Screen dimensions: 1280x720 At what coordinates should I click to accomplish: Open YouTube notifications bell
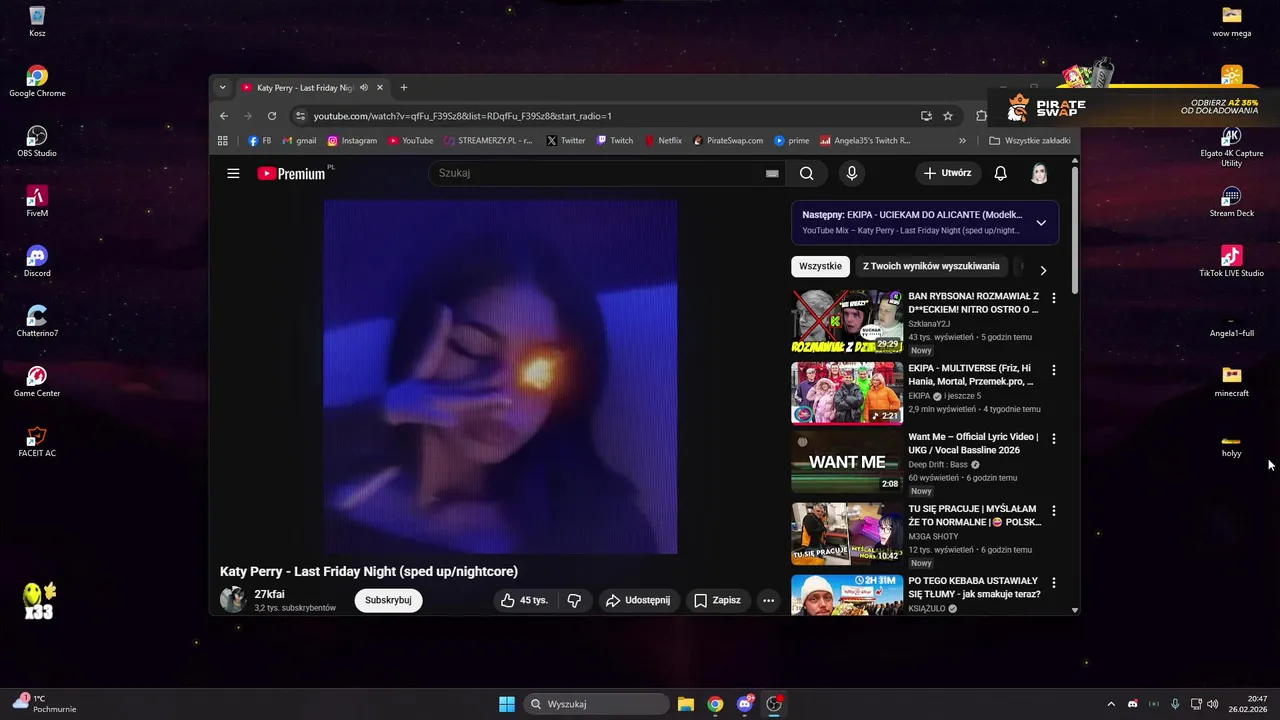coord(1000,173)
